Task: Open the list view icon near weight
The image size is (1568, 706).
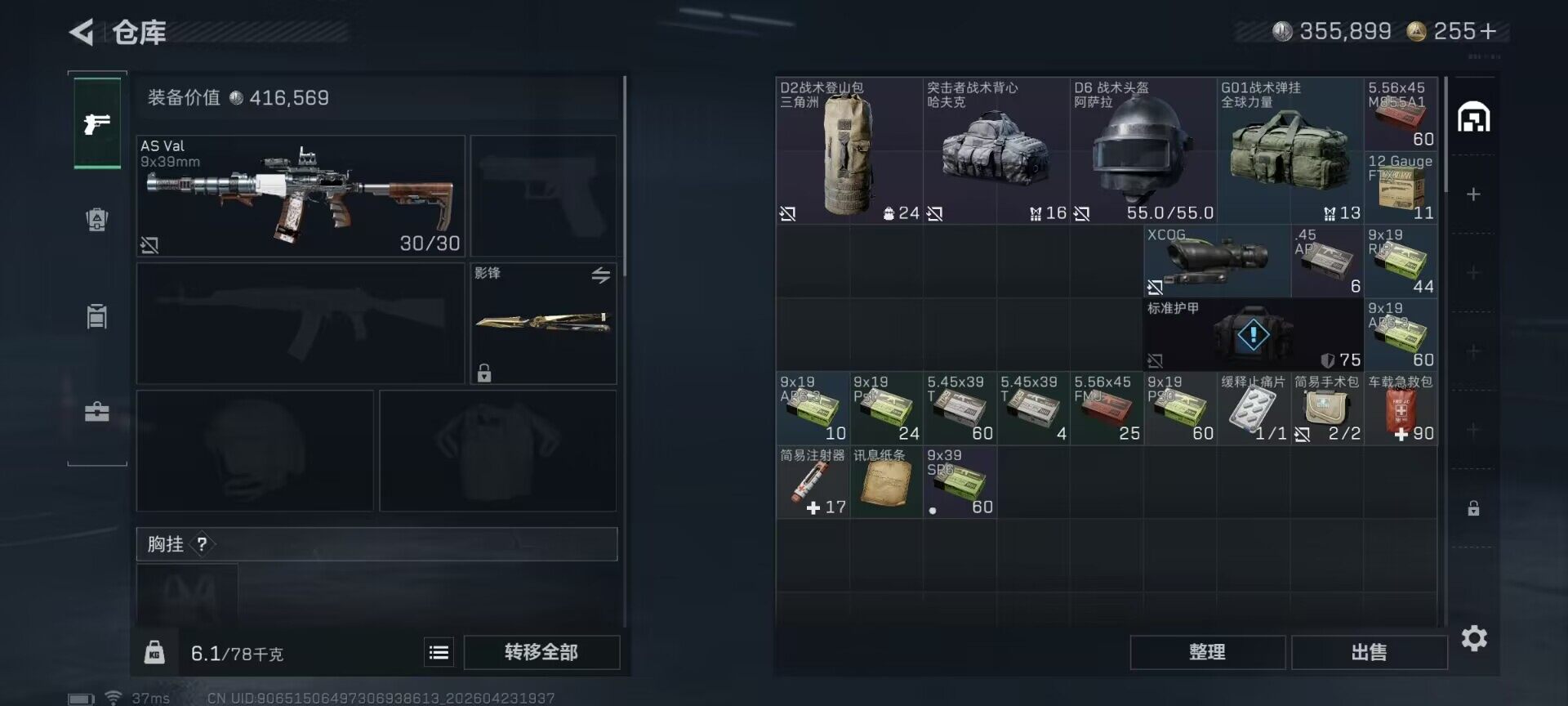Action: click(x=439, y=652)
